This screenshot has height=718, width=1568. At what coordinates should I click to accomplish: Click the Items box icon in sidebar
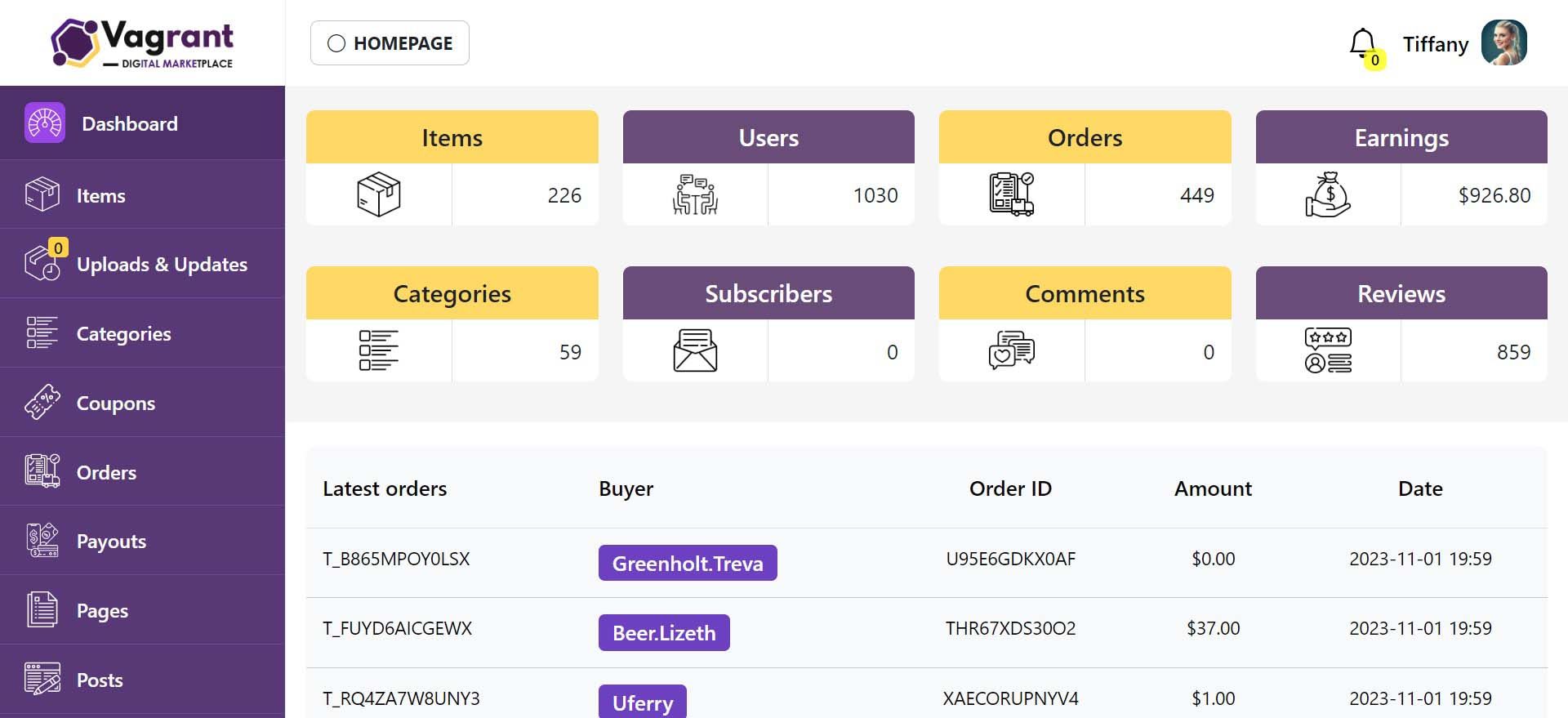tap(42, 194)
